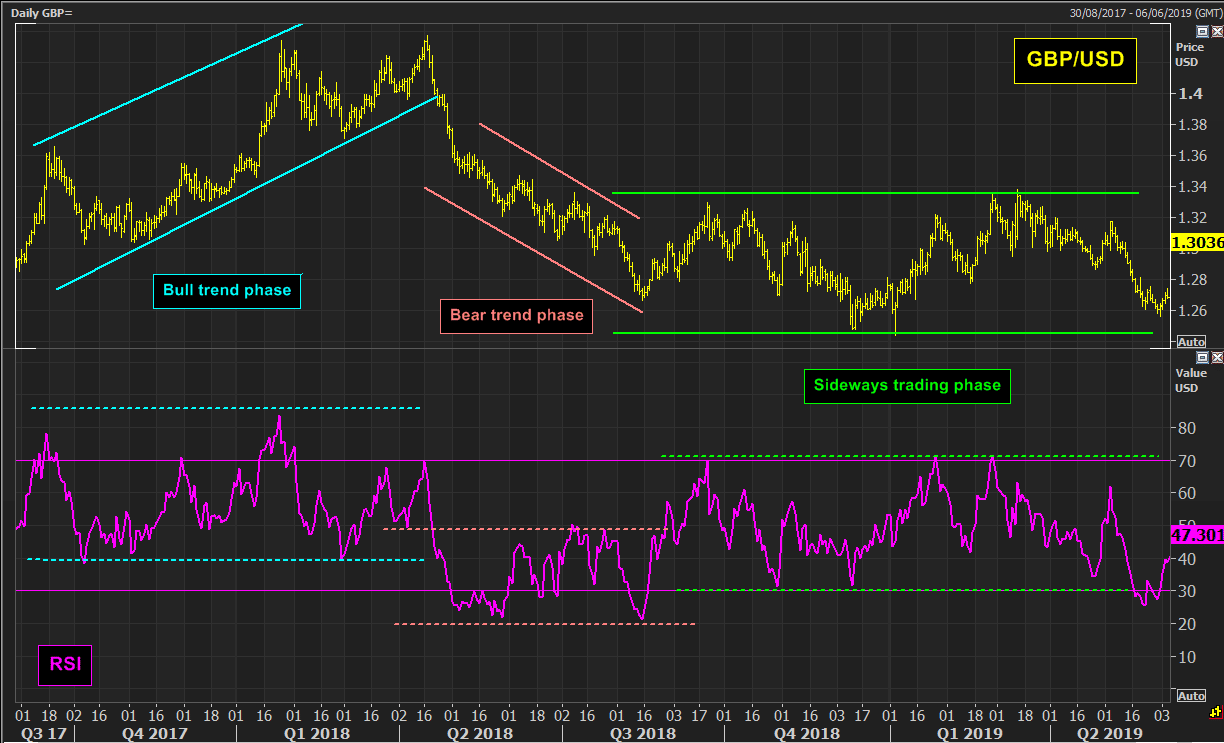The image size is (1224, 743).
Task: Click the Price USD axis heading
Action: [x=1188, y=54]
